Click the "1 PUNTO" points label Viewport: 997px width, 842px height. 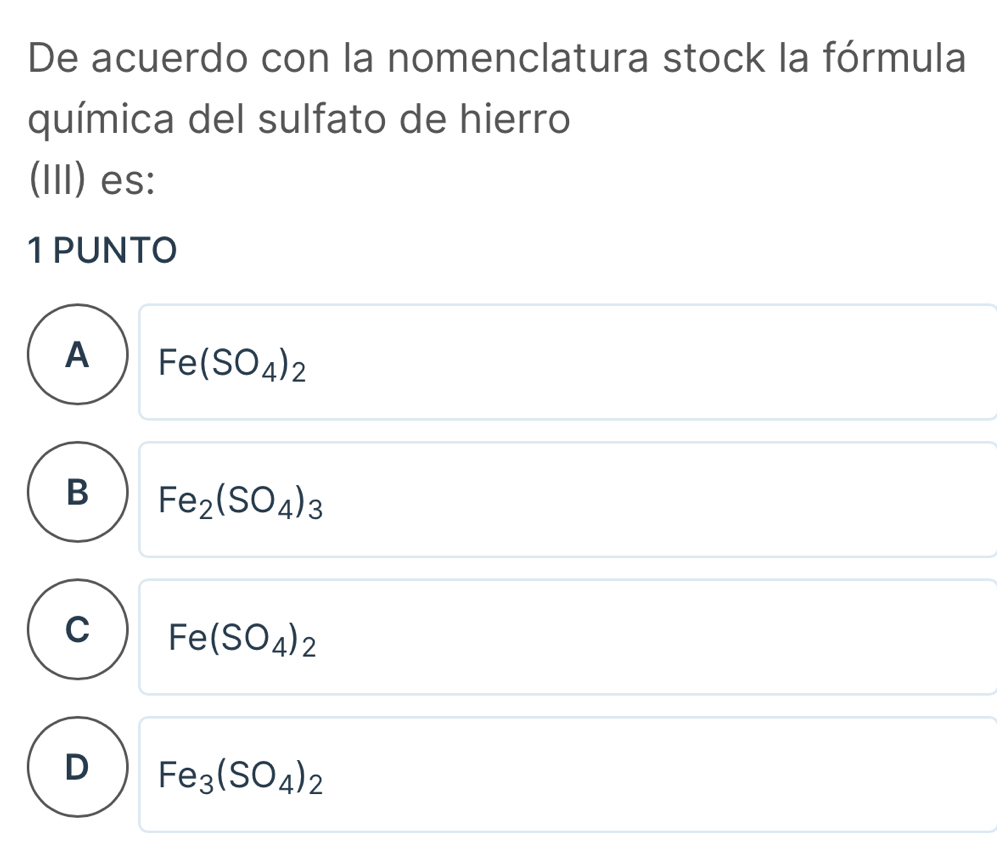click(x=103, y=249)
